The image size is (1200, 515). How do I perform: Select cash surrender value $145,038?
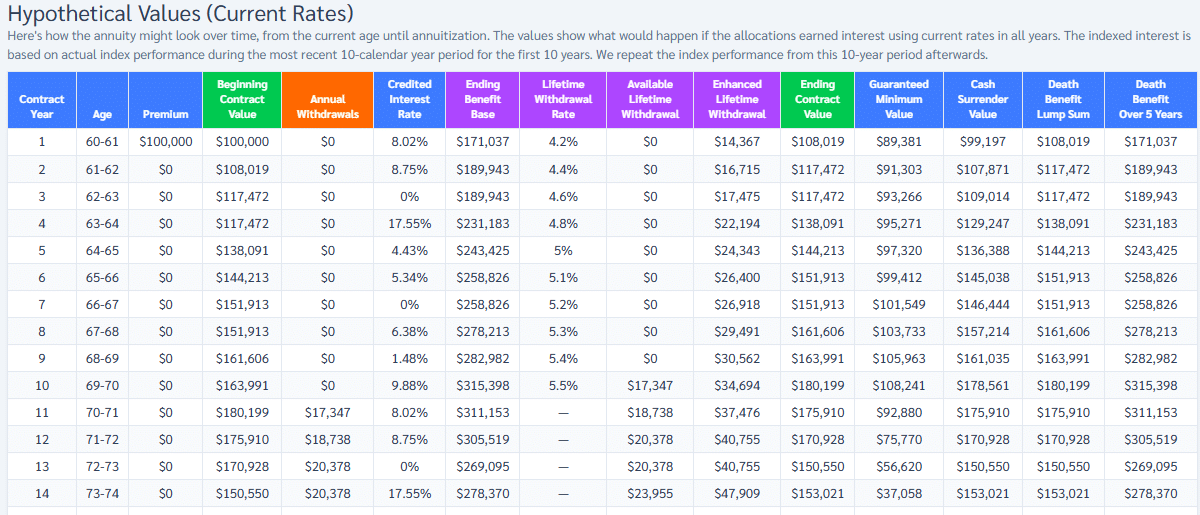983,278
